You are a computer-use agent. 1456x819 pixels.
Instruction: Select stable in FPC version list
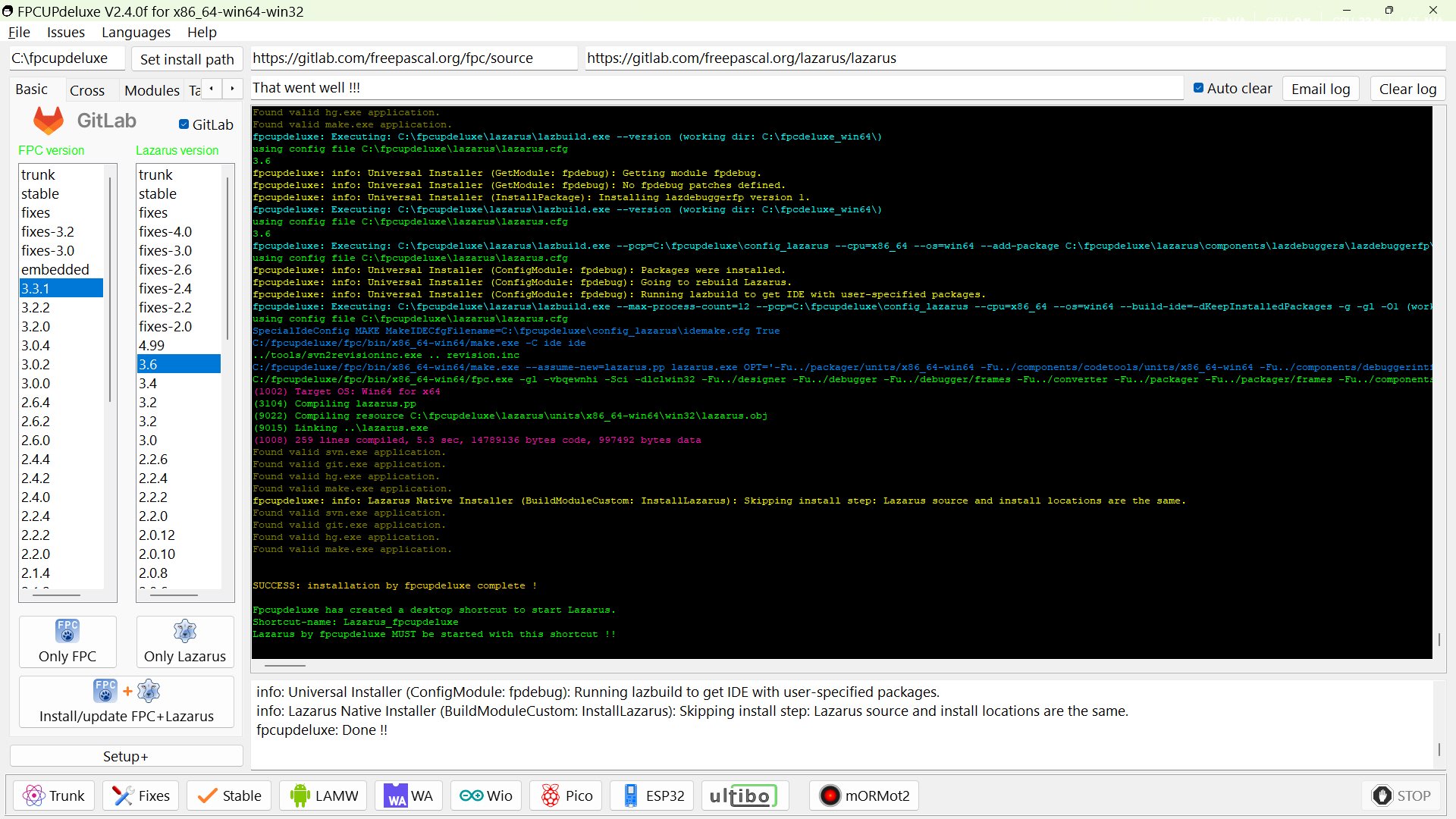(x=61, y=193)
